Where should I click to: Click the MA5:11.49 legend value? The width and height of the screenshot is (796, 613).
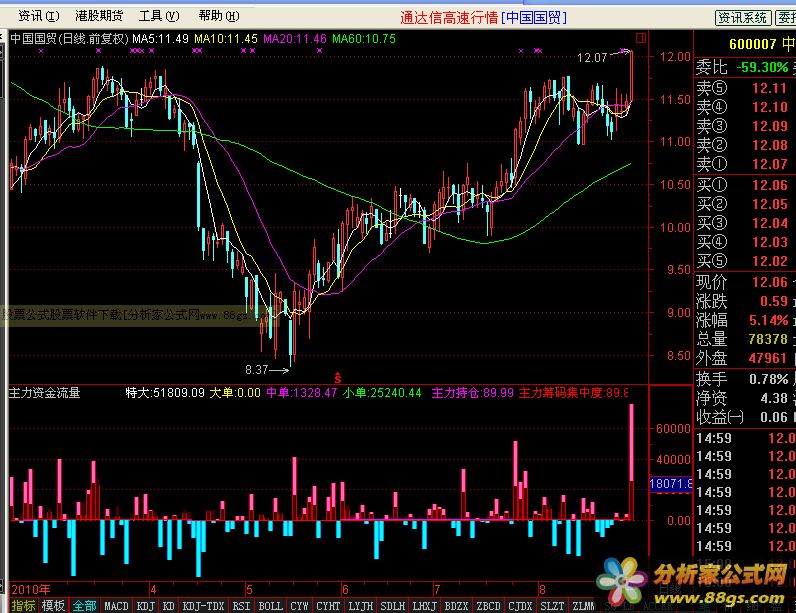tap(160, 39)
